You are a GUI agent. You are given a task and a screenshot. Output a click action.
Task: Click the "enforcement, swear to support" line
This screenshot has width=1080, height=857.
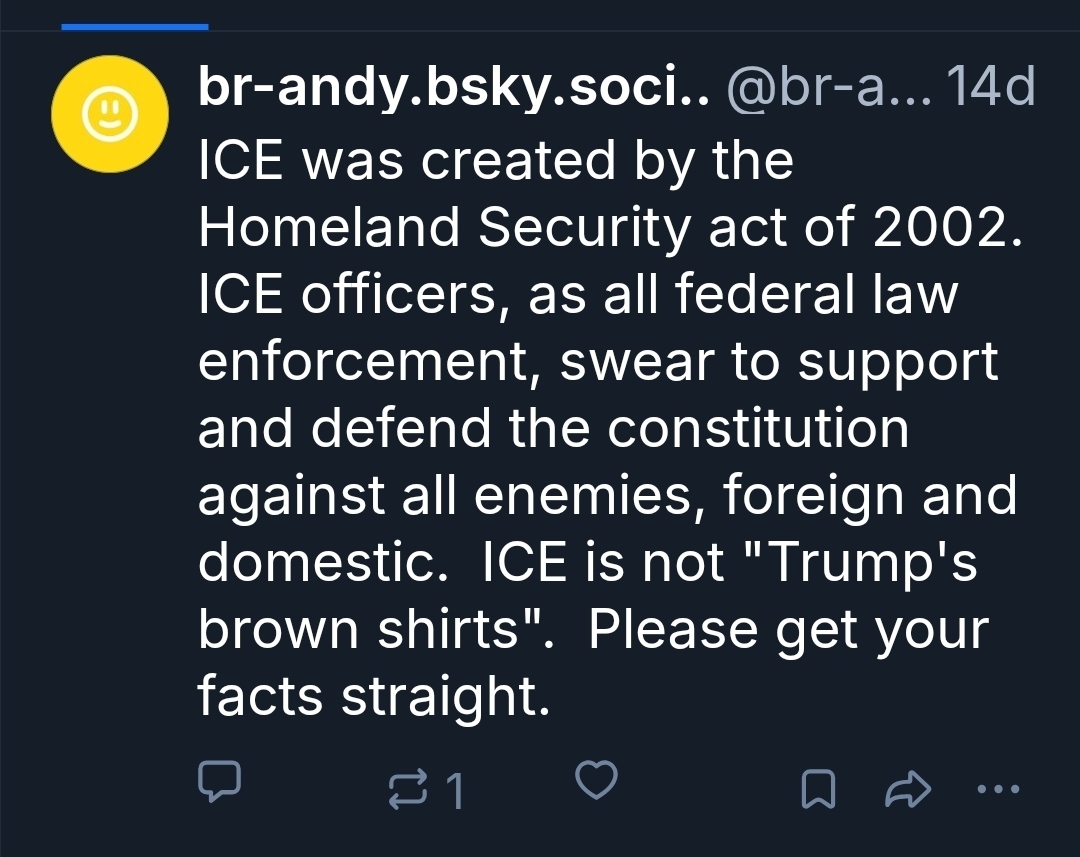(598, 361)
